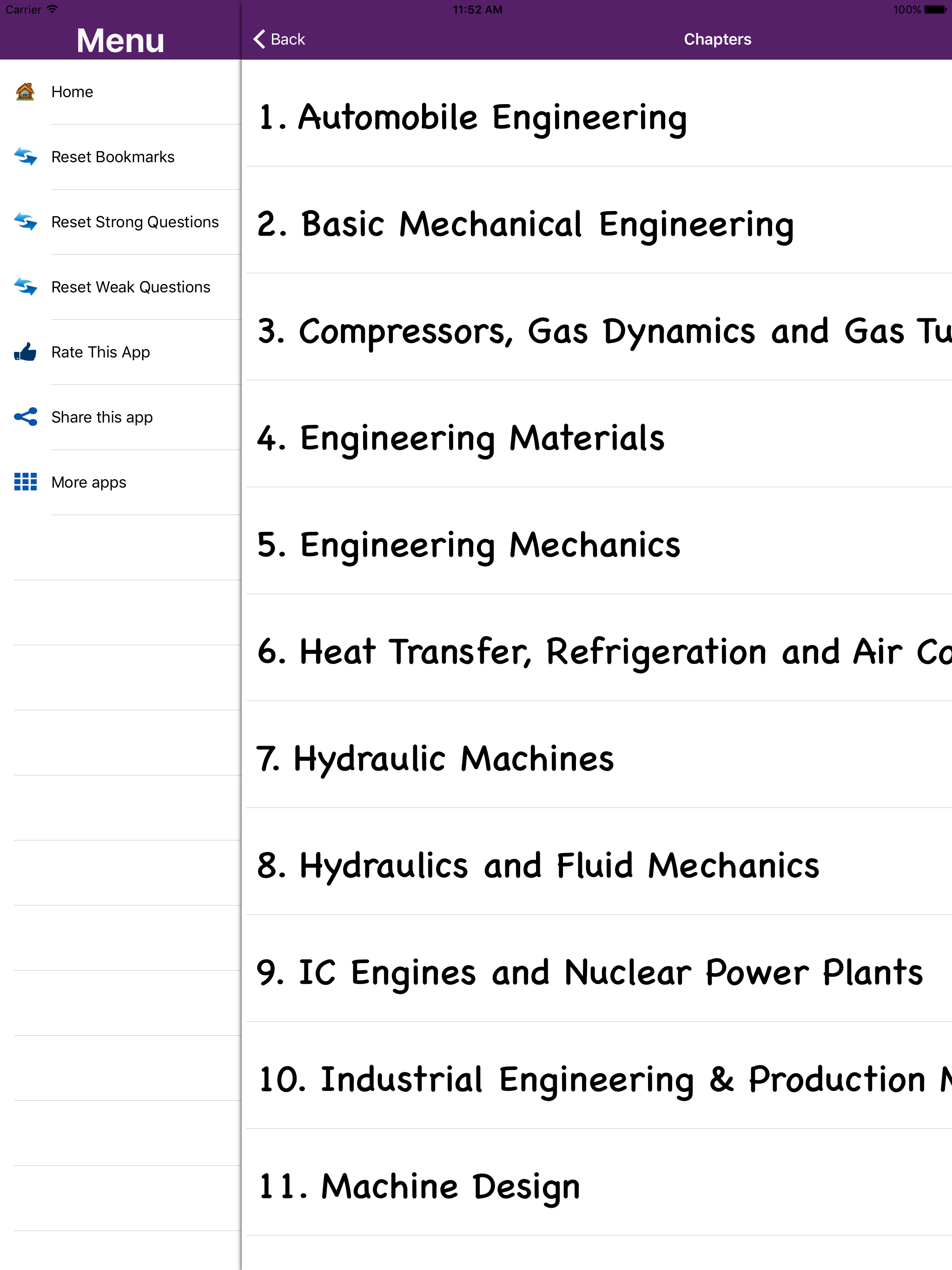Choose Reset Weak Questions menu entry
952x1270 pixels.
(120, 286)
